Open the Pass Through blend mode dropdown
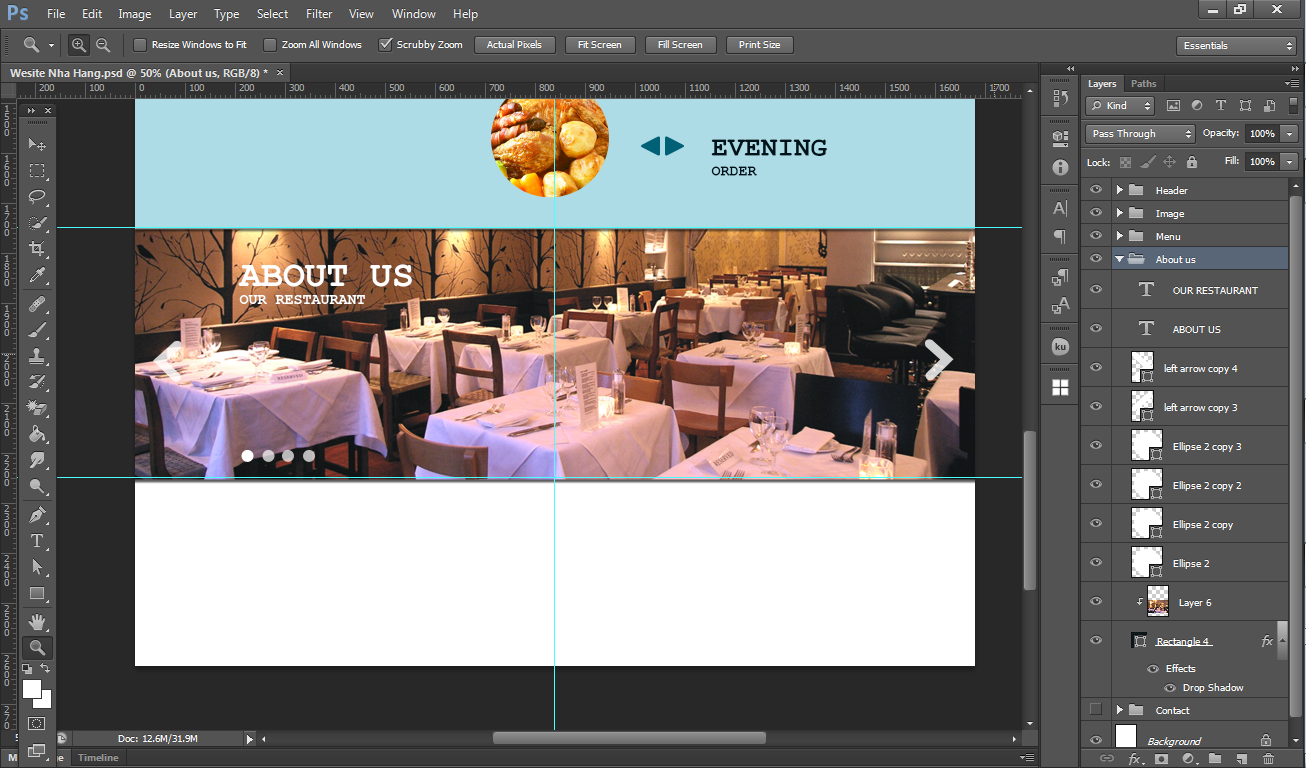Image resolution: width=1306 pixels, height=768 pixels. click(x=1140, y=134)
